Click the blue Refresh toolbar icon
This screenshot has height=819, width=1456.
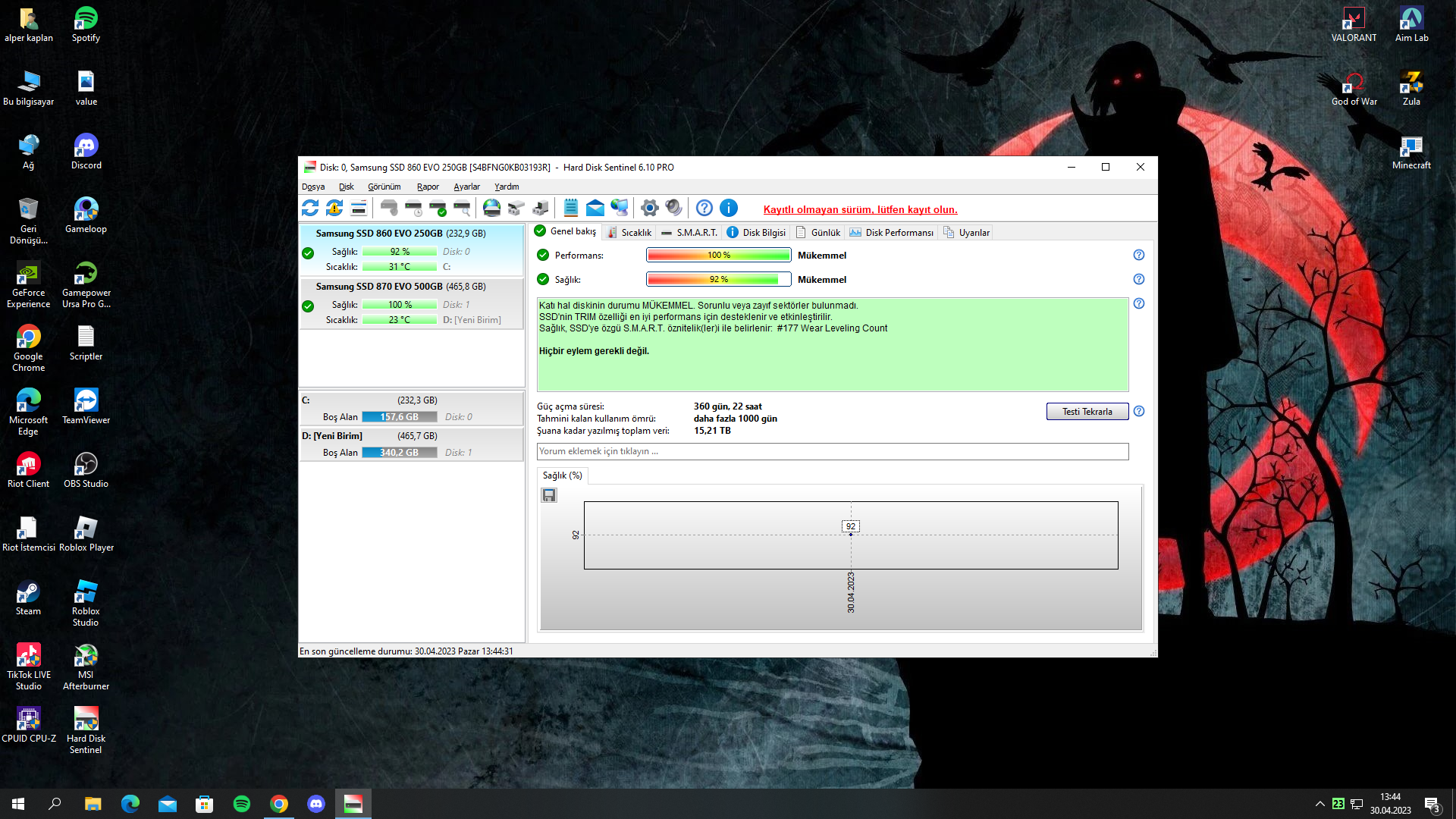coord(310,208)
